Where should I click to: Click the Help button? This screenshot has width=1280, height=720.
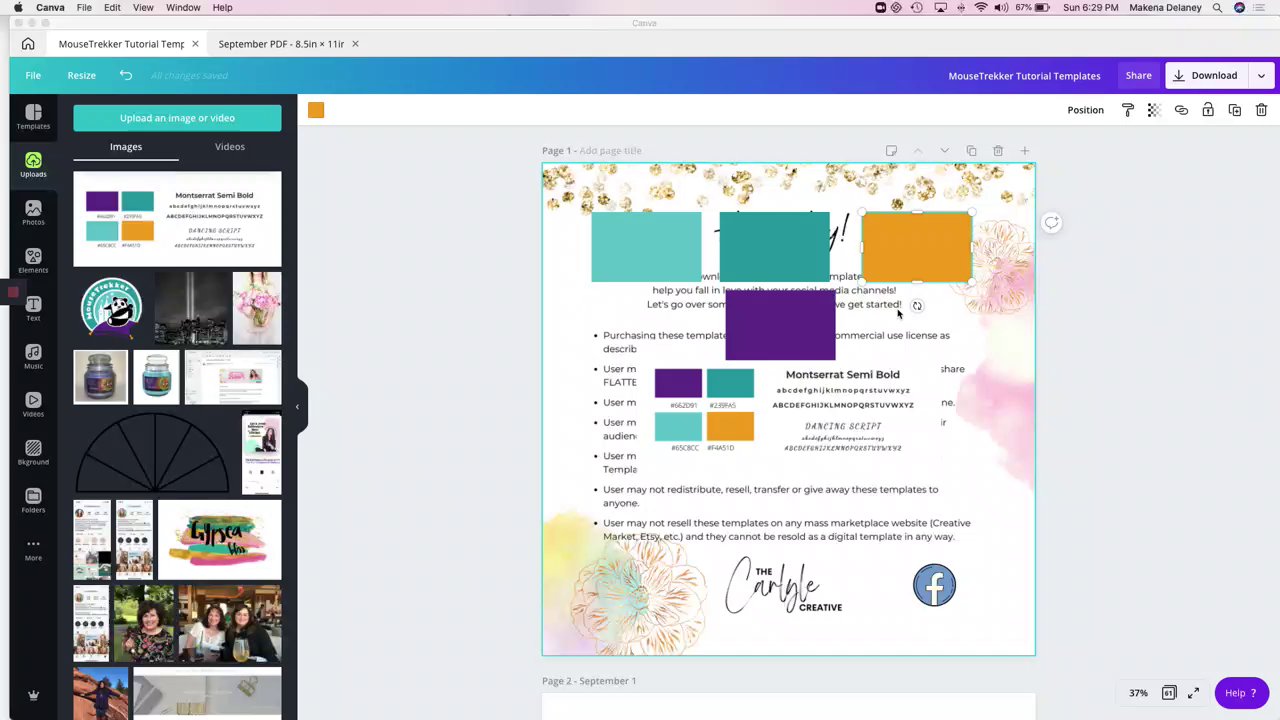coord(1241,693)
